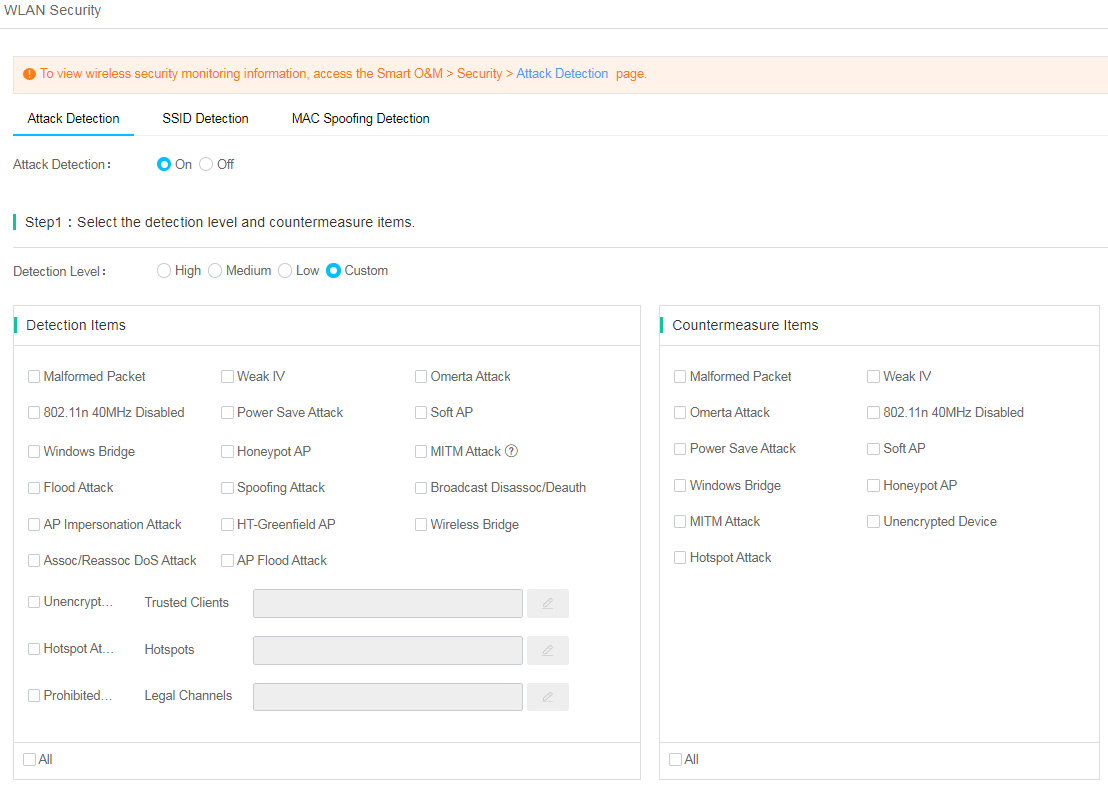This screenshot has height=787, width=1108.
Task: Click the Trusted Clients input field
Action: click(x=388, y=603)
